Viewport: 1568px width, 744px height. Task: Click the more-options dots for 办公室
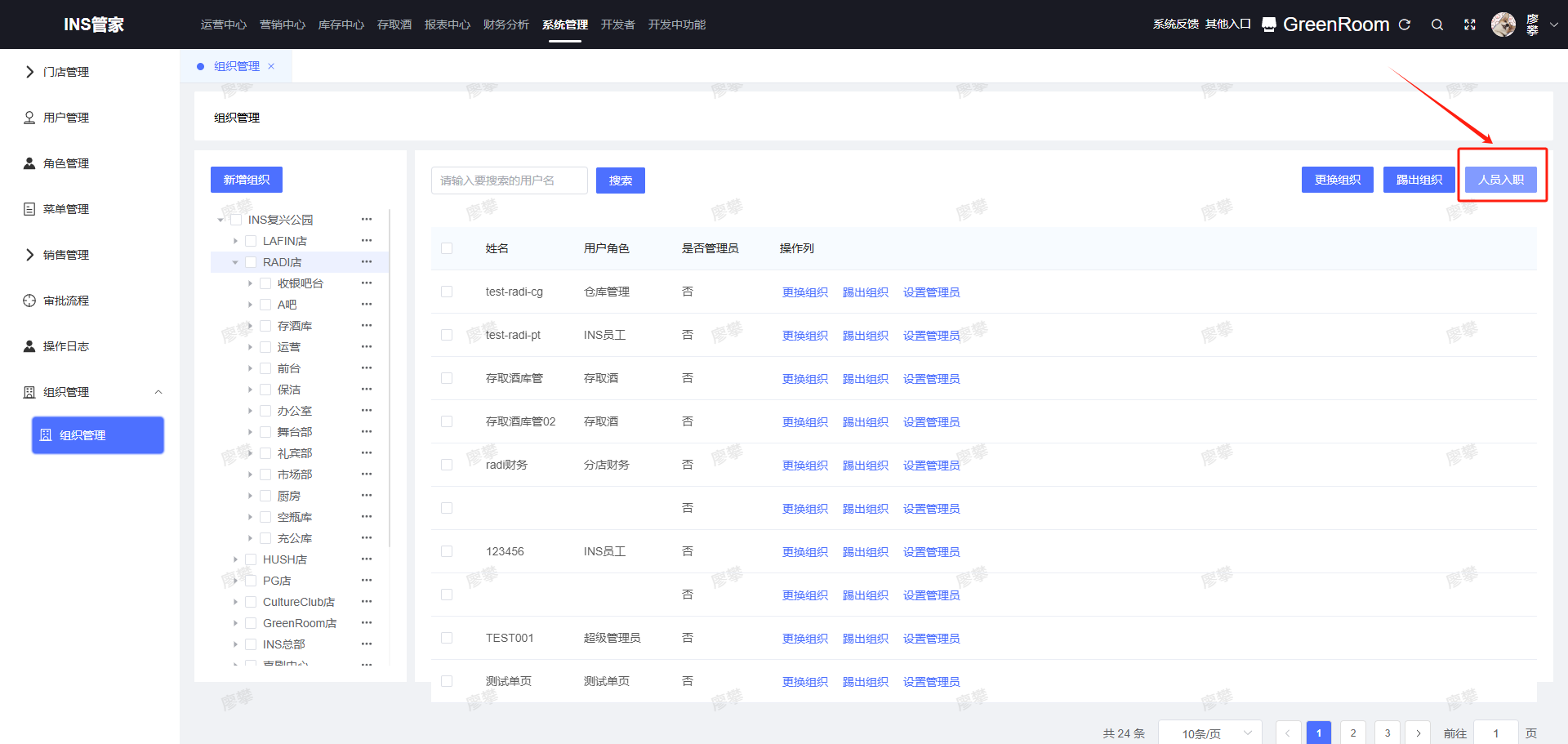pos(367,411)
